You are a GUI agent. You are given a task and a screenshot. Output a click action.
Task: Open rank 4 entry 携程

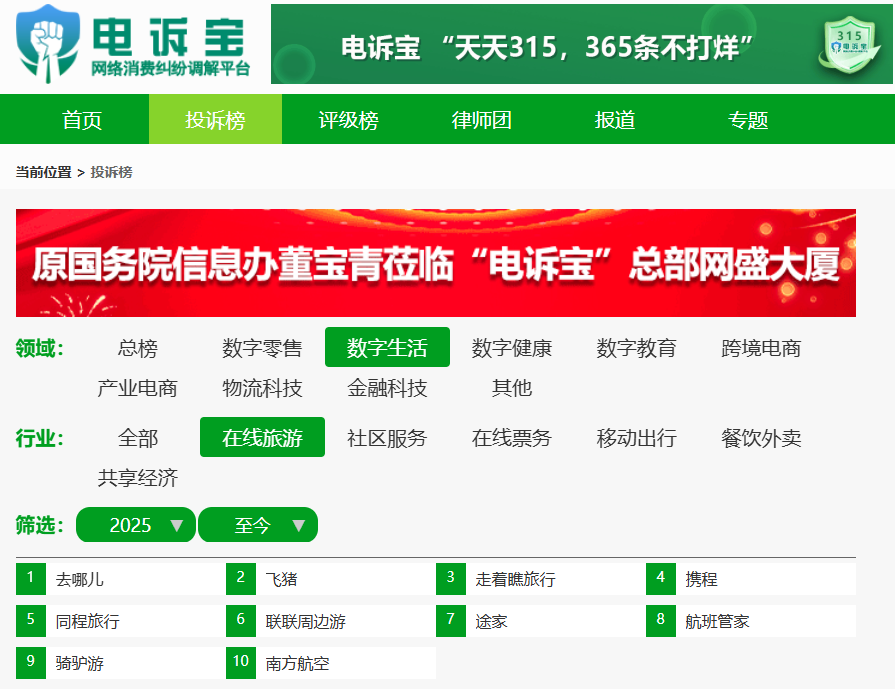pyautogui.click(x=751, y=579)
